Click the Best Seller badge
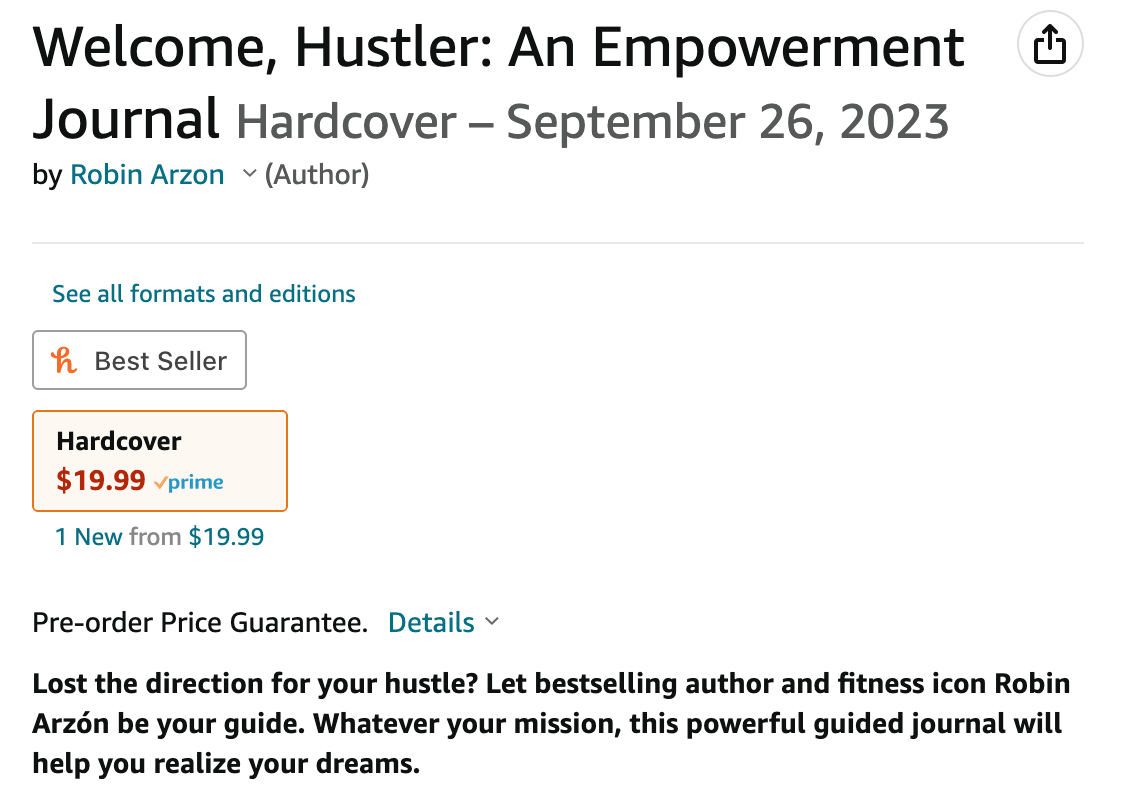1126x796 pixels. [x=139, y=360]
